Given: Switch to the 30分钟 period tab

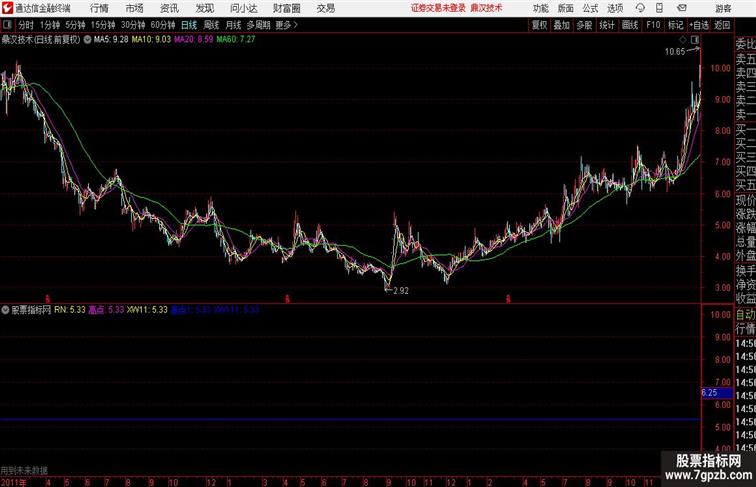Looking at the screenshot, I should (x=133, y=25).
